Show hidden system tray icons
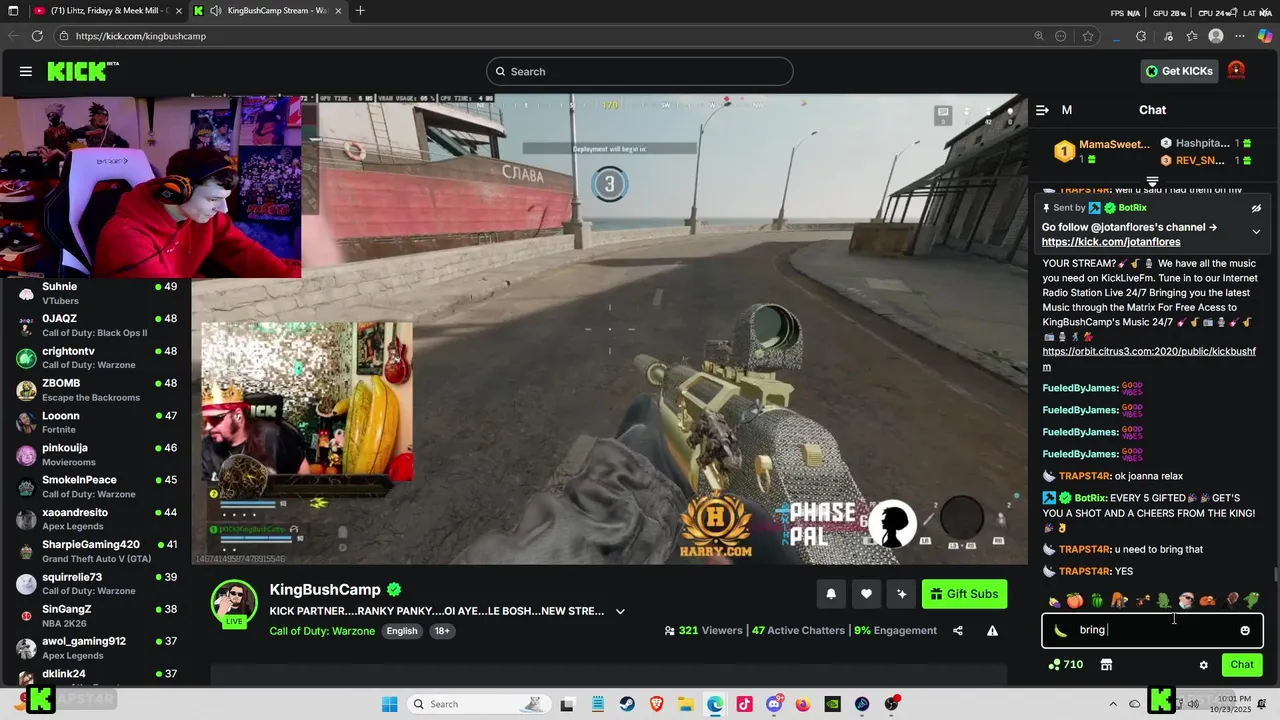 tap(1113, 704)
